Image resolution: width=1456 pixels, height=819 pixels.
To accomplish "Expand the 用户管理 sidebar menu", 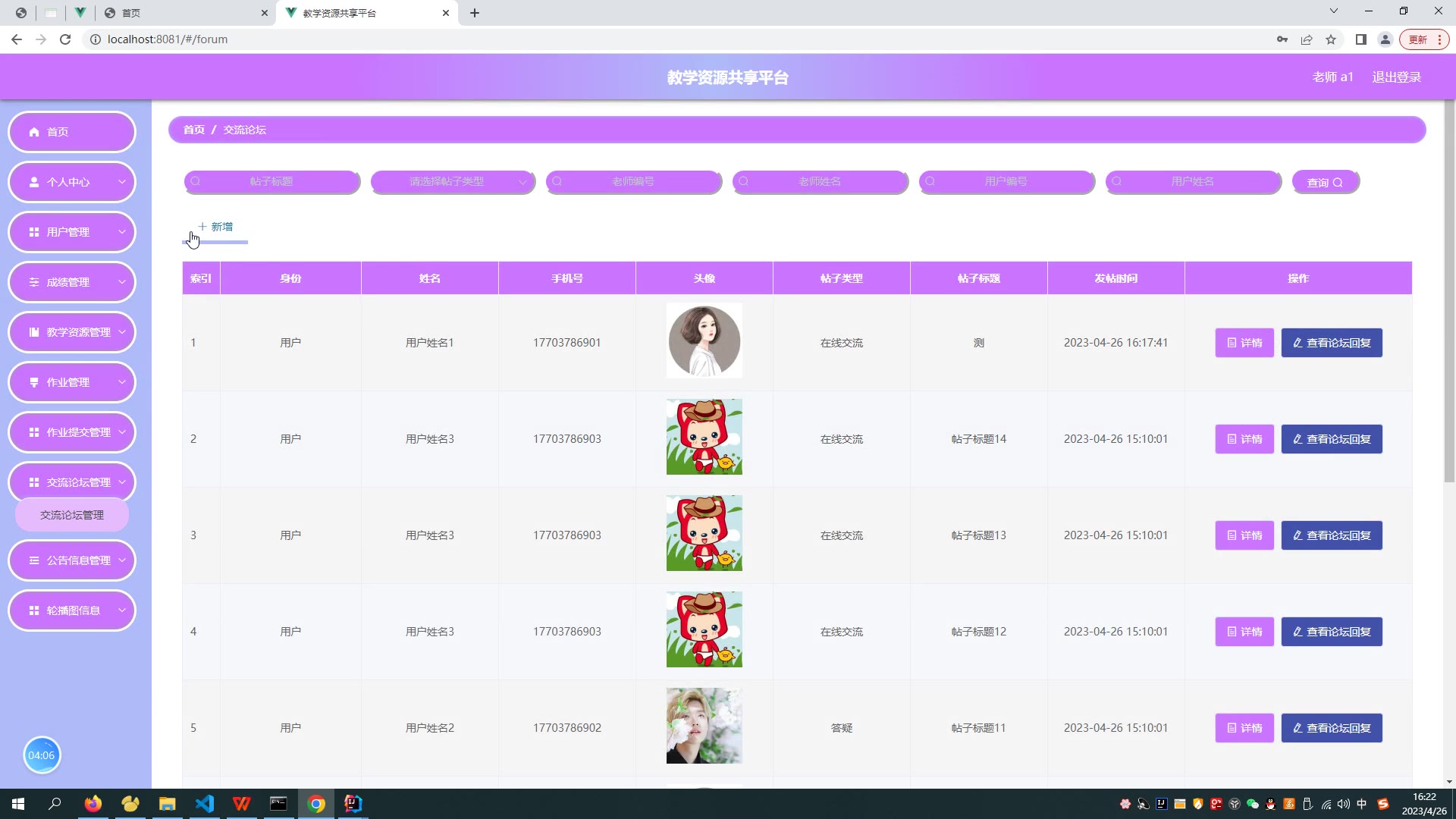I will point(72,232).
